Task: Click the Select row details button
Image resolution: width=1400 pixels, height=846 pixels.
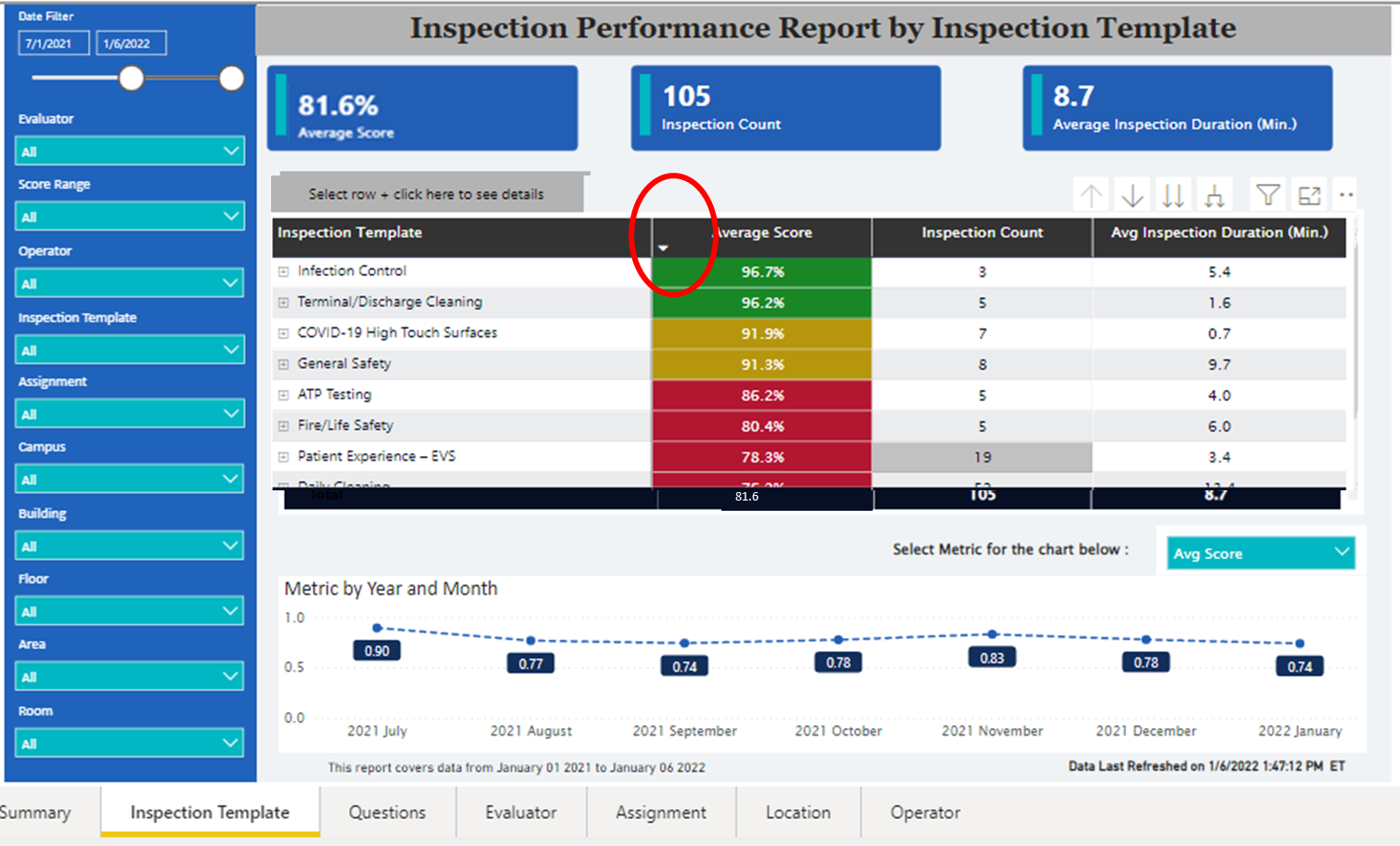Action: (x=427, y=193)
